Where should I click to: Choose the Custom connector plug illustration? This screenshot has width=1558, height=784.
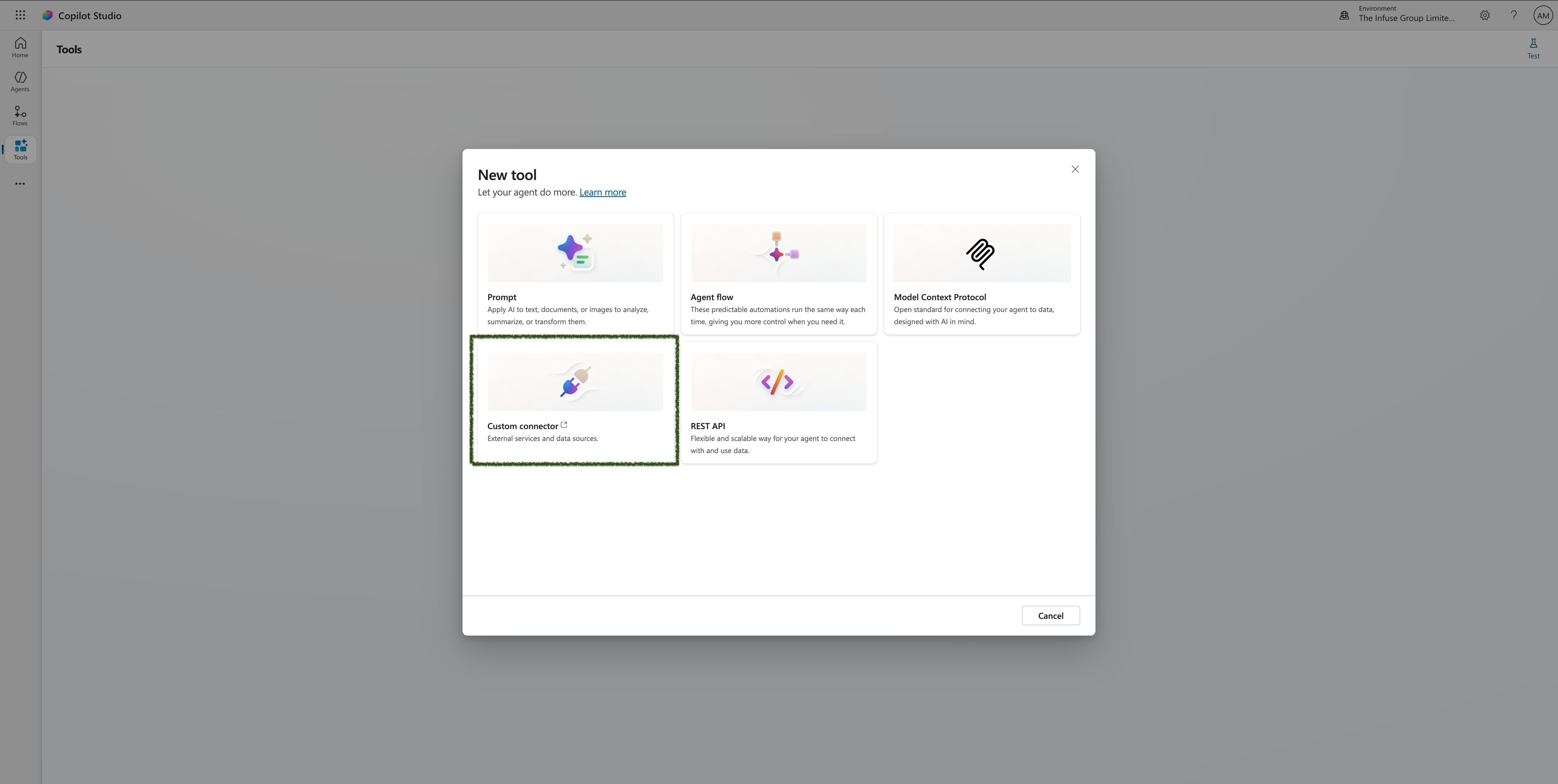coord(575,381)
